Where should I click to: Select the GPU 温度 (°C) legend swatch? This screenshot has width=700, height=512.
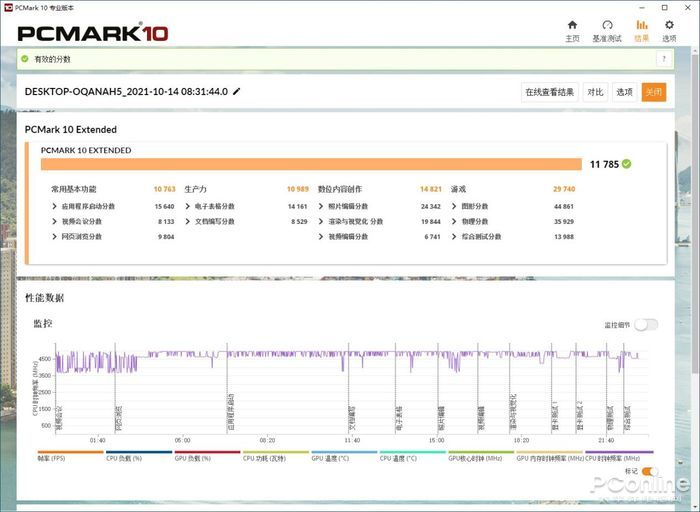pyautogui.click(x=344, y=452)
